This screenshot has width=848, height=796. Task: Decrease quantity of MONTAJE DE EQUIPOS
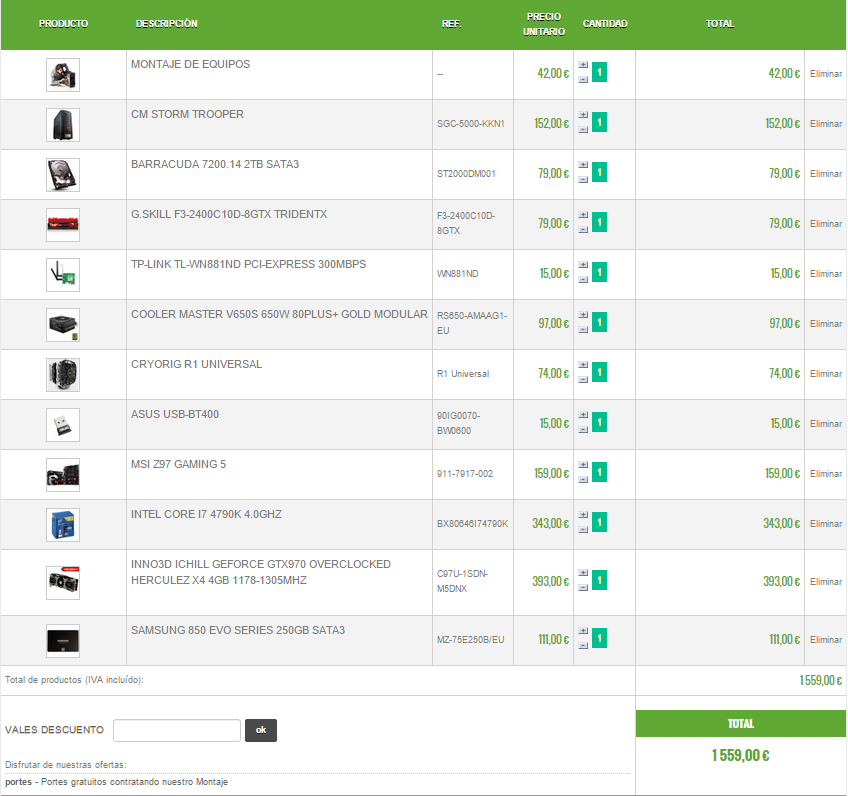click(x=583, y=79)
